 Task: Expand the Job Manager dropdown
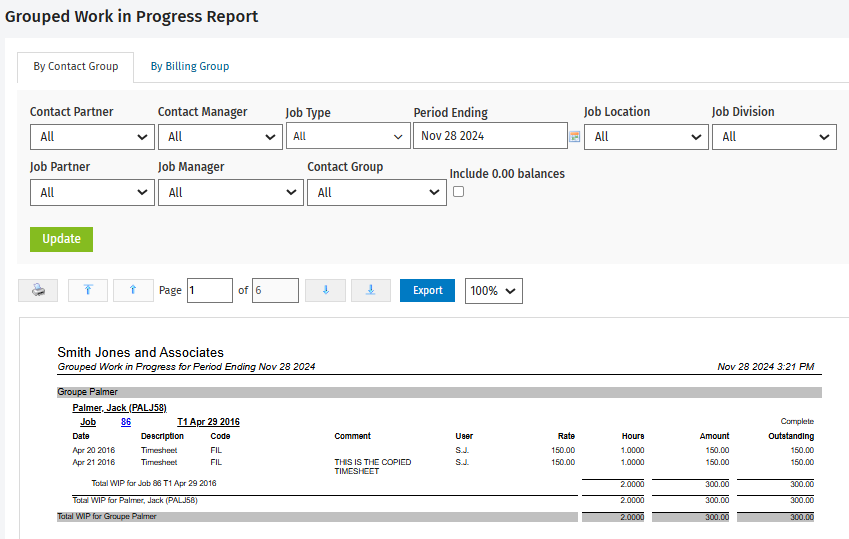[x=231, y=193]
